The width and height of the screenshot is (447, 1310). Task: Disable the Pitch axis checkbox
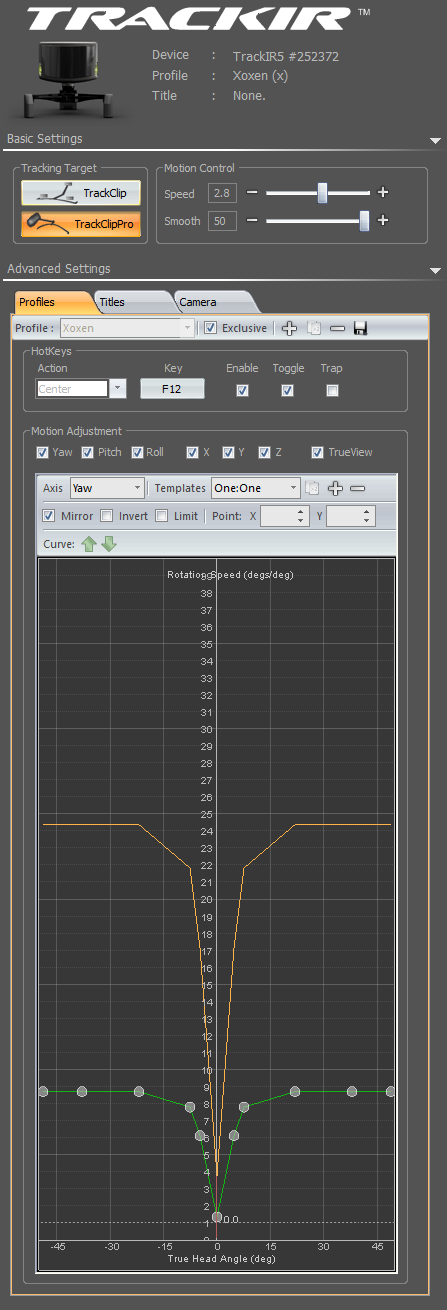click(88, 452)
